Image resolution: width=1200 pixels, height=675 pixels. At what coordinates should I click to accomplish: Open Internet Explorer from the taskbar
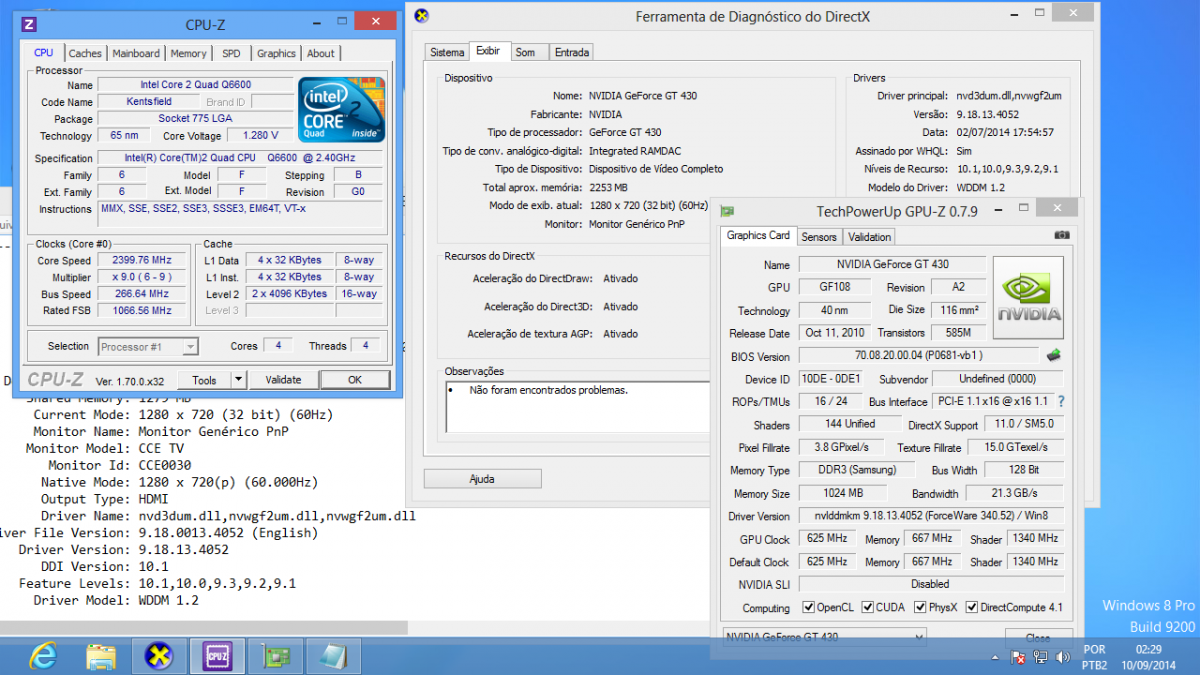41,656
